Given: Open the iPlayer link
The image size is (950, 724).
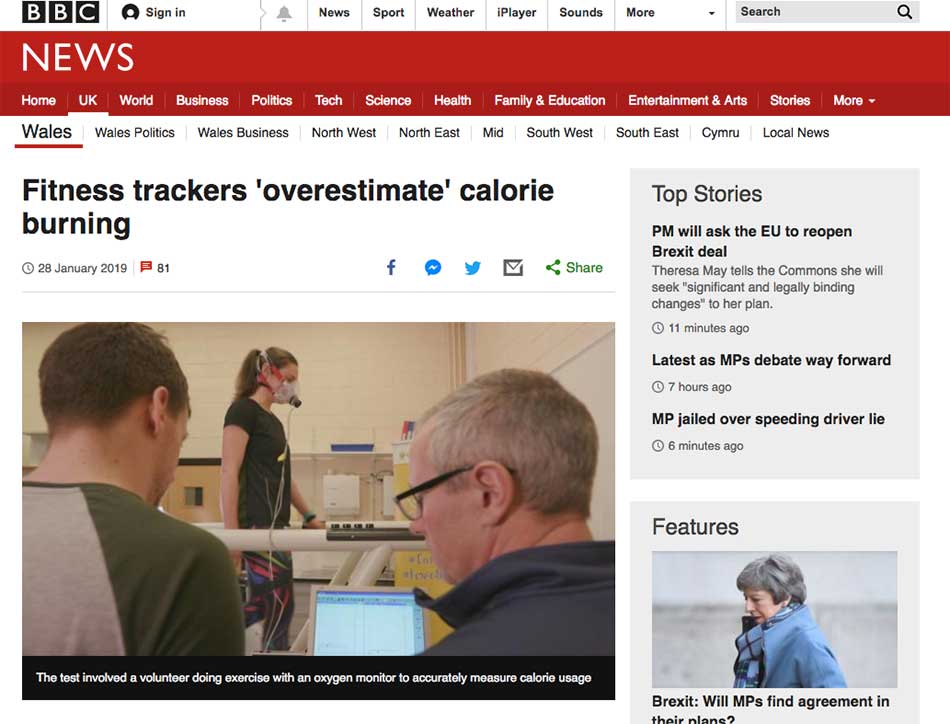Looking at the screenshot, I should tap(517, 12).
